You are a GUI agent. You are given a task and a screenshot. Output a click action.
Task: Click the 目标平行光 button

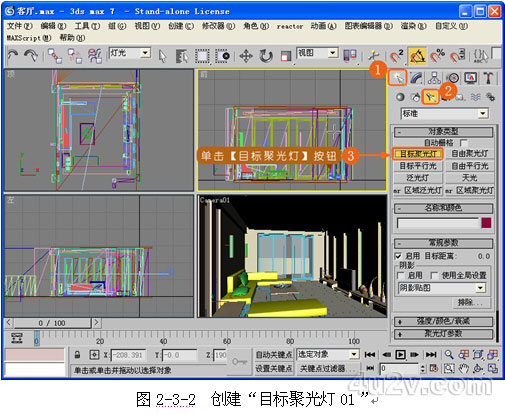[x=418, y=166]
